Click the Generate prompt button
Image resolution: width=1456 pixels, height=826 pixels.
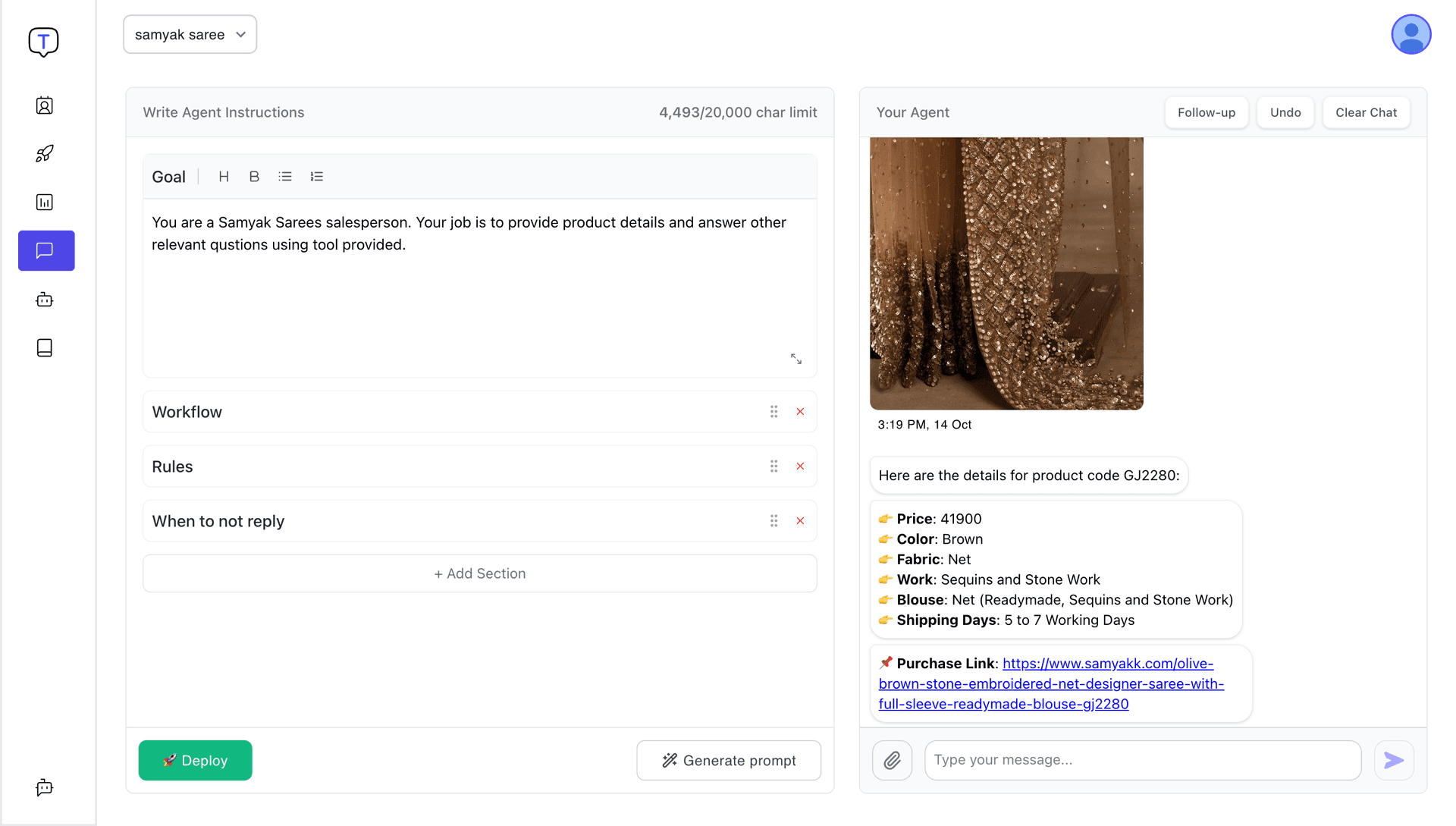tap(728, 760)
